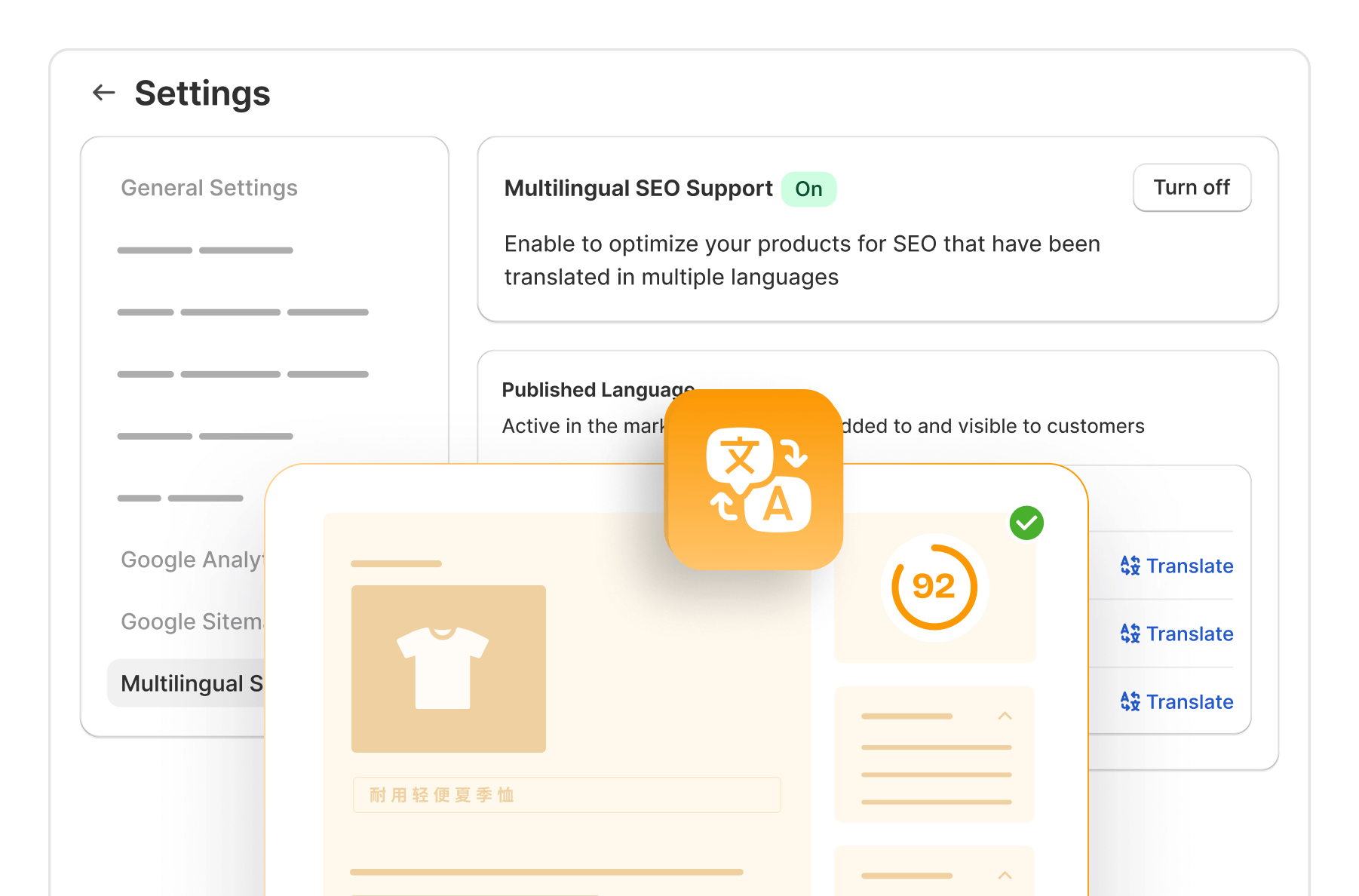Click the first Translate icon
The height and width of the screenshot is (896, 1359).
pyautogui.click(x=1130, y=566)
